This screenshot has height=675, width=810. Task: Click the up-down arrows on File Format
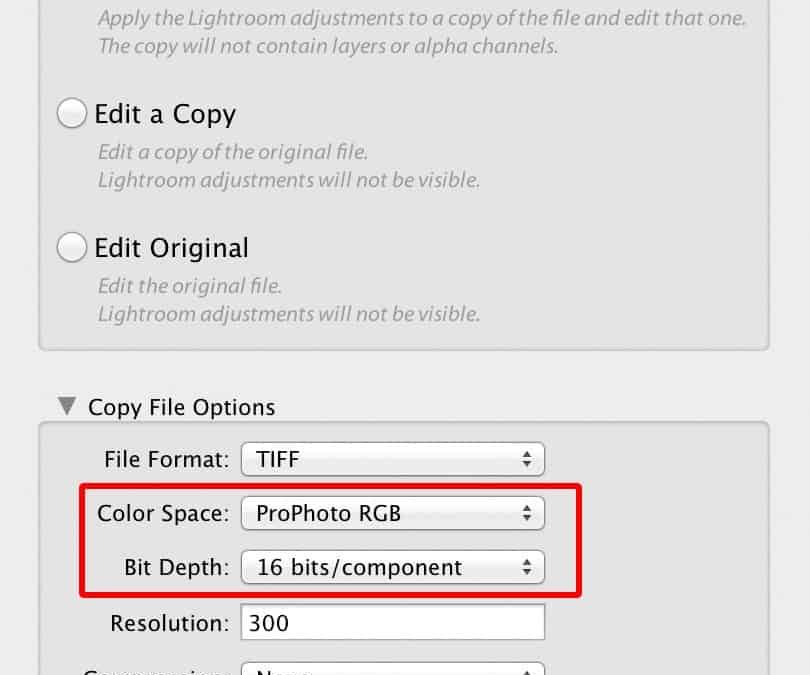click(527, 460)
